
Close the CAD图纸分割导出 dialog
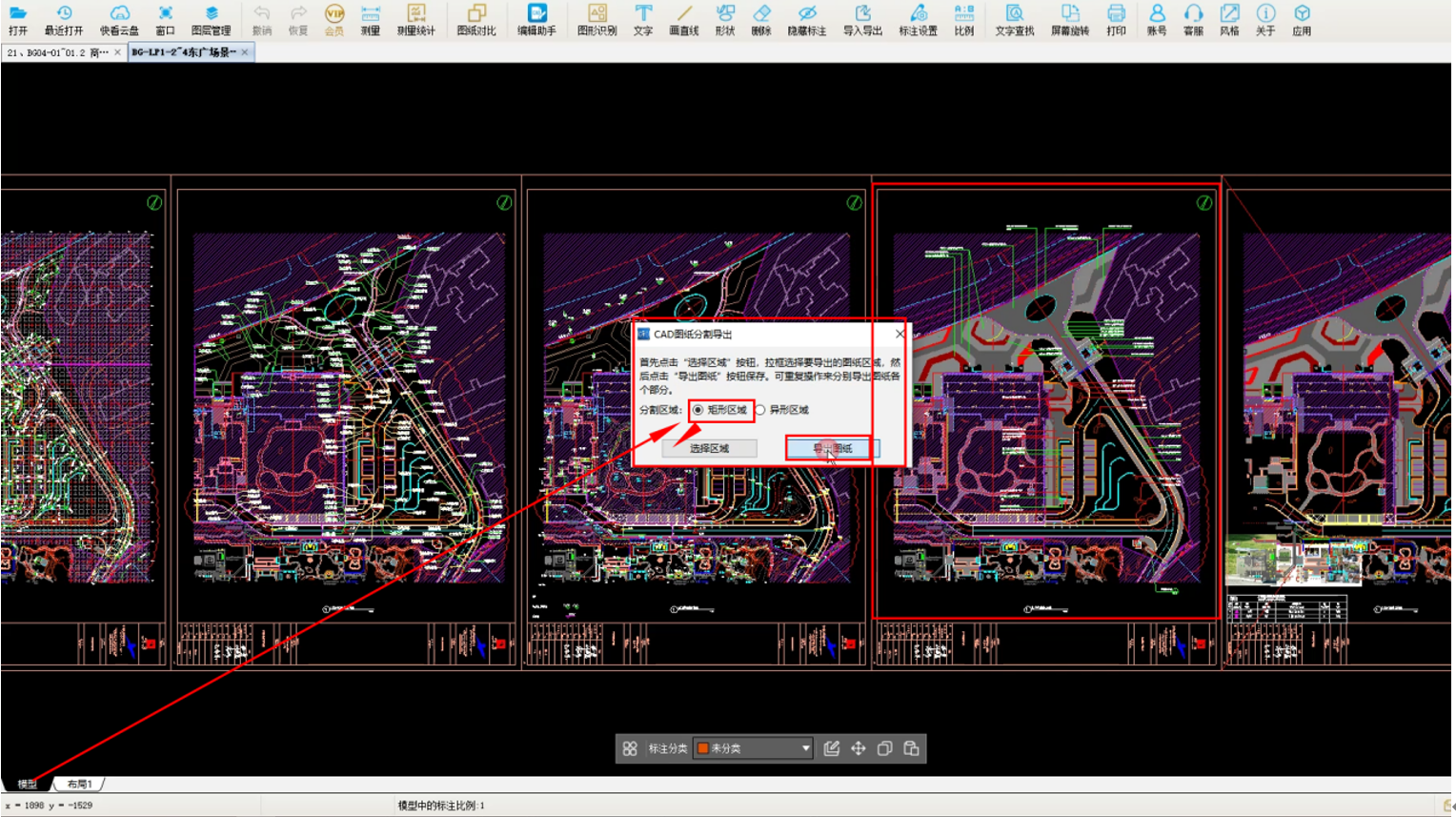[900, 334]
